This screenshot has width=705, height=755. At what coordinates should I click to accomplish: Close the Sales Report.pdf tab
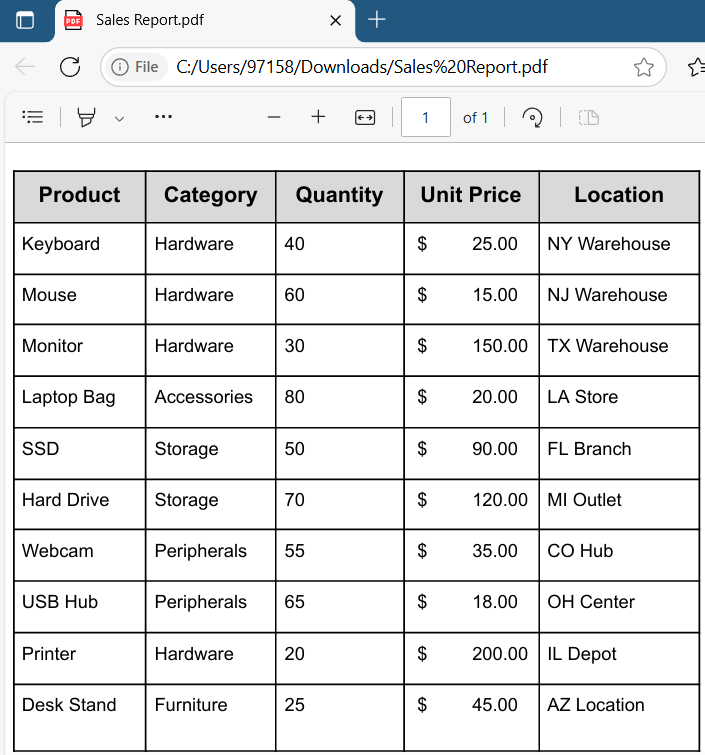point(336,20)
